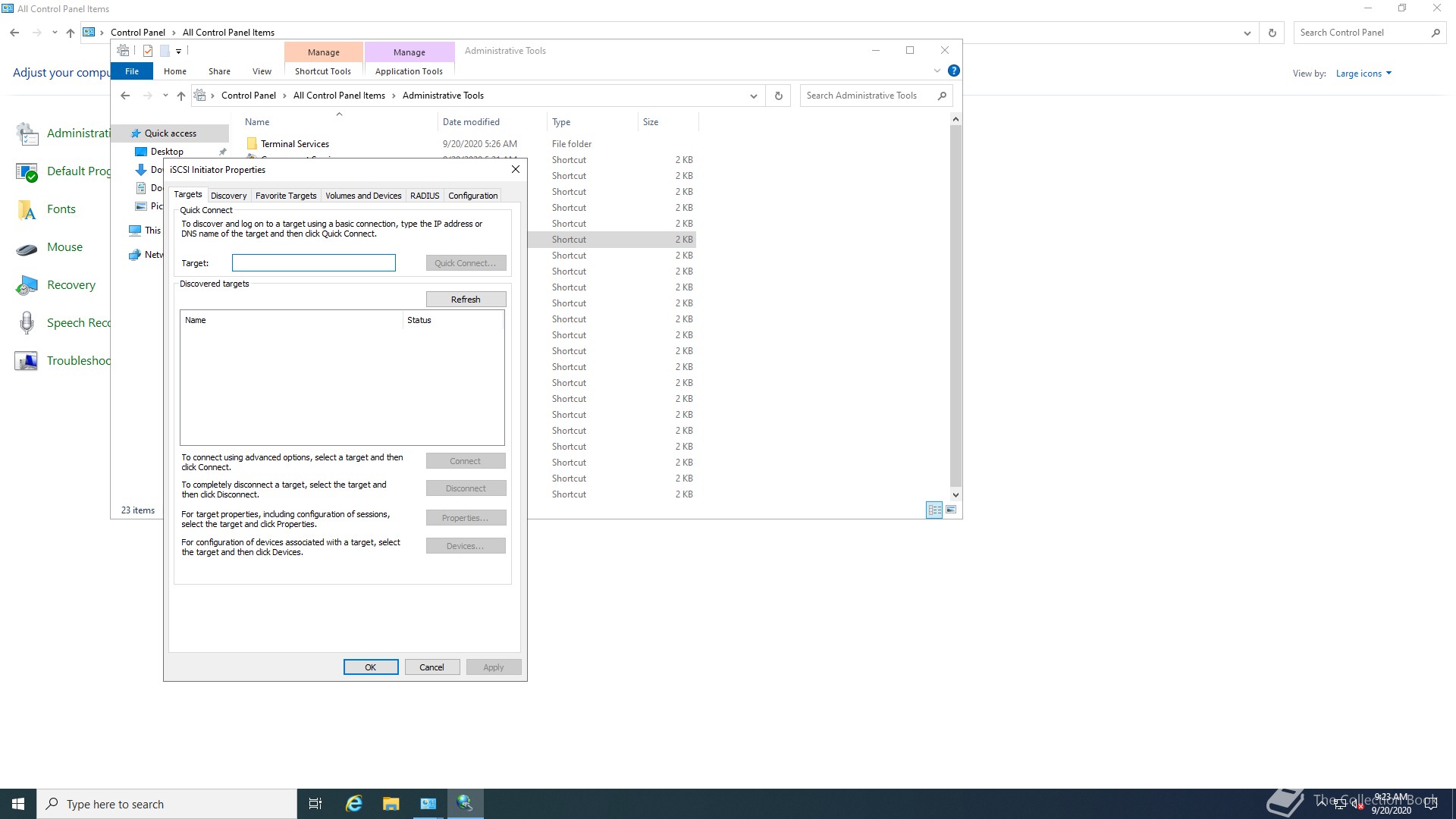This screenshot has height=819, width=1456.
Task: Open the iSCSI Initiator taskbar icon
Action: pyautogui.click(x=465, y=804)
